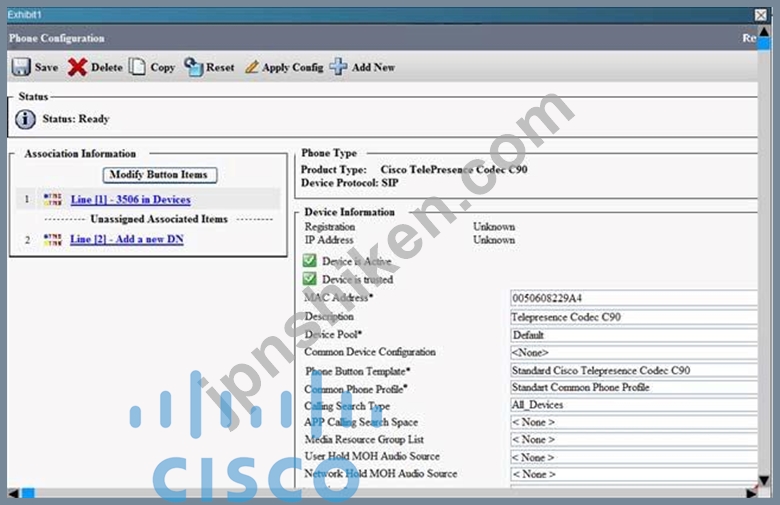Click the 'Device Protocol: SIP' text

click(x=350, y=183)
